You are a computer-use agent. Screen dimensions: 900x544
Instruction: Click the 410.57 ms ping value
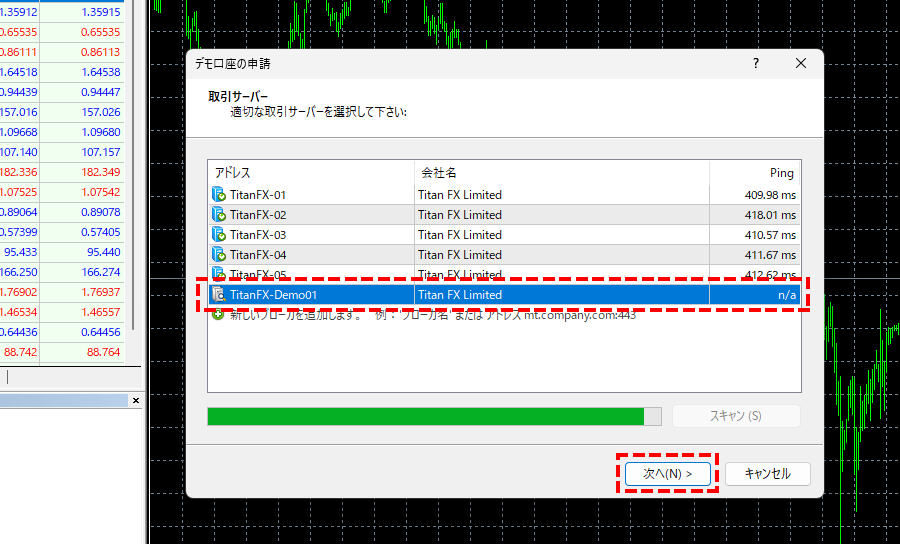click(770, 235)
